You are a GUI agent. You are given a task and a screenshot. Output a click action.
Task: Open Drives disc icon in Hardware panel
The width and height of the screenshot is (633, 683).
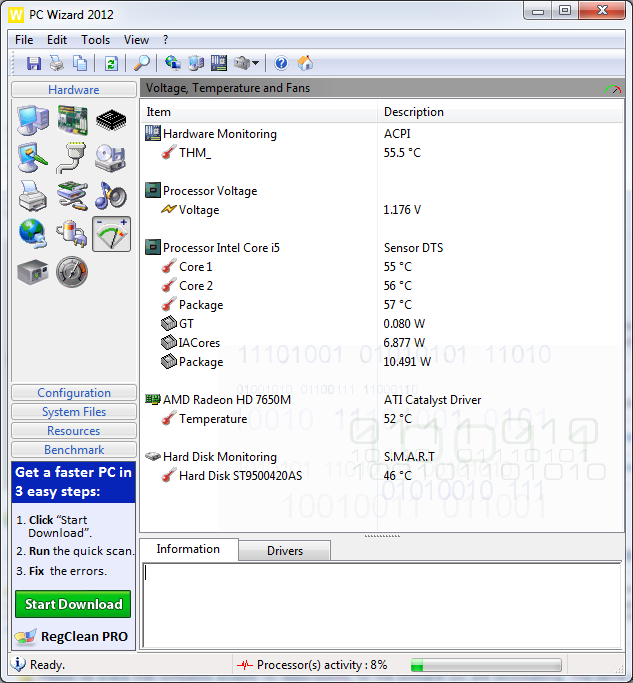[111, 158]
